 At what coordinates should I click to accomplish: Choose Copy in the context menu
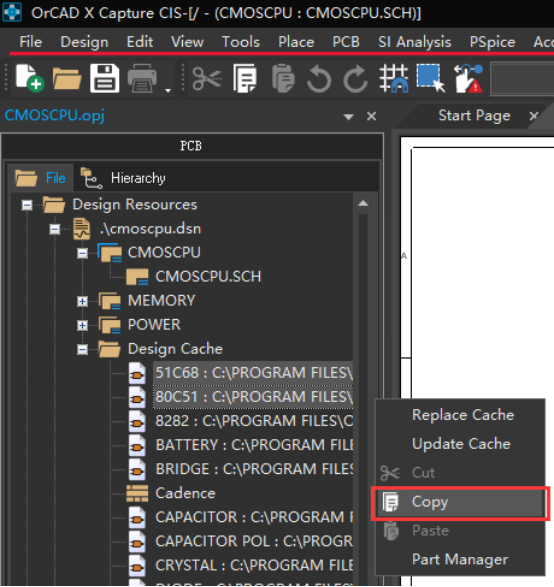pyautogui.click(x=460, y=502)
